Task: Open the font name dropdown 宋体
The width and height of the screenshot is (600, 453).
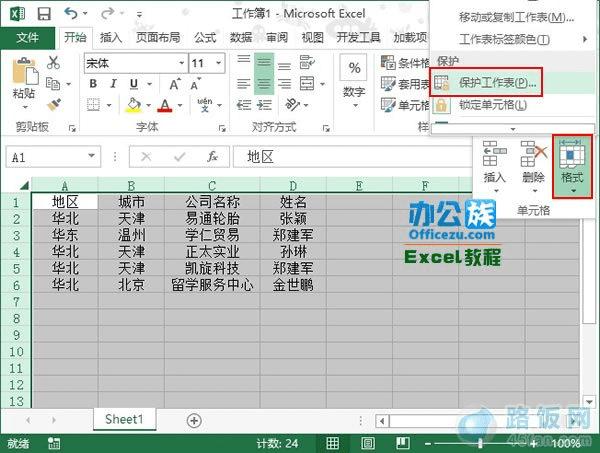Action: tap(182, 63)
